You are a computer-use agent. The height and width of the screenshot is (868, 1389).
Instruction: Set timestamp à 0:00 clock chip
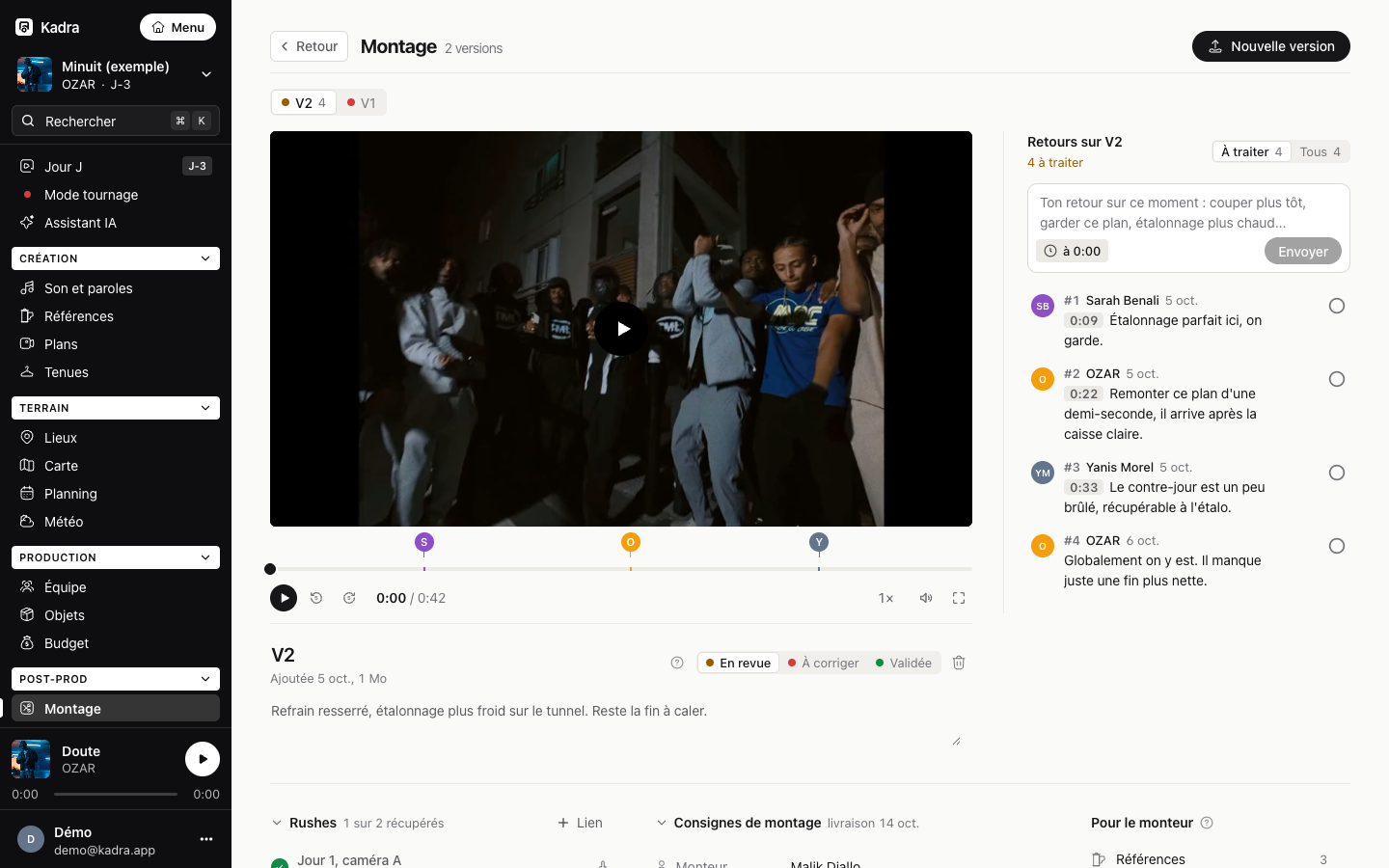point(1073,251)
